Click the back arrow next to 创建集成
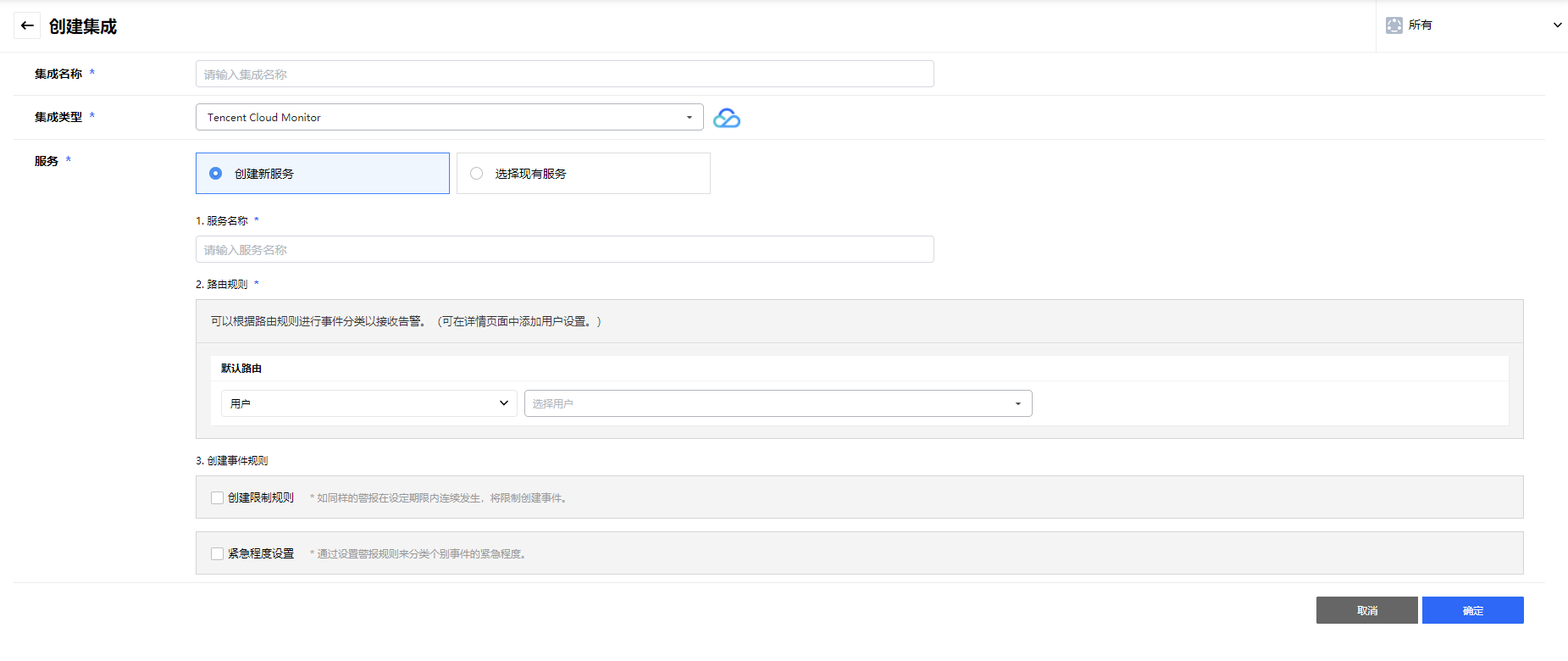The height and width of the screenshot is (661, 1568). click(x=27, y=25)
